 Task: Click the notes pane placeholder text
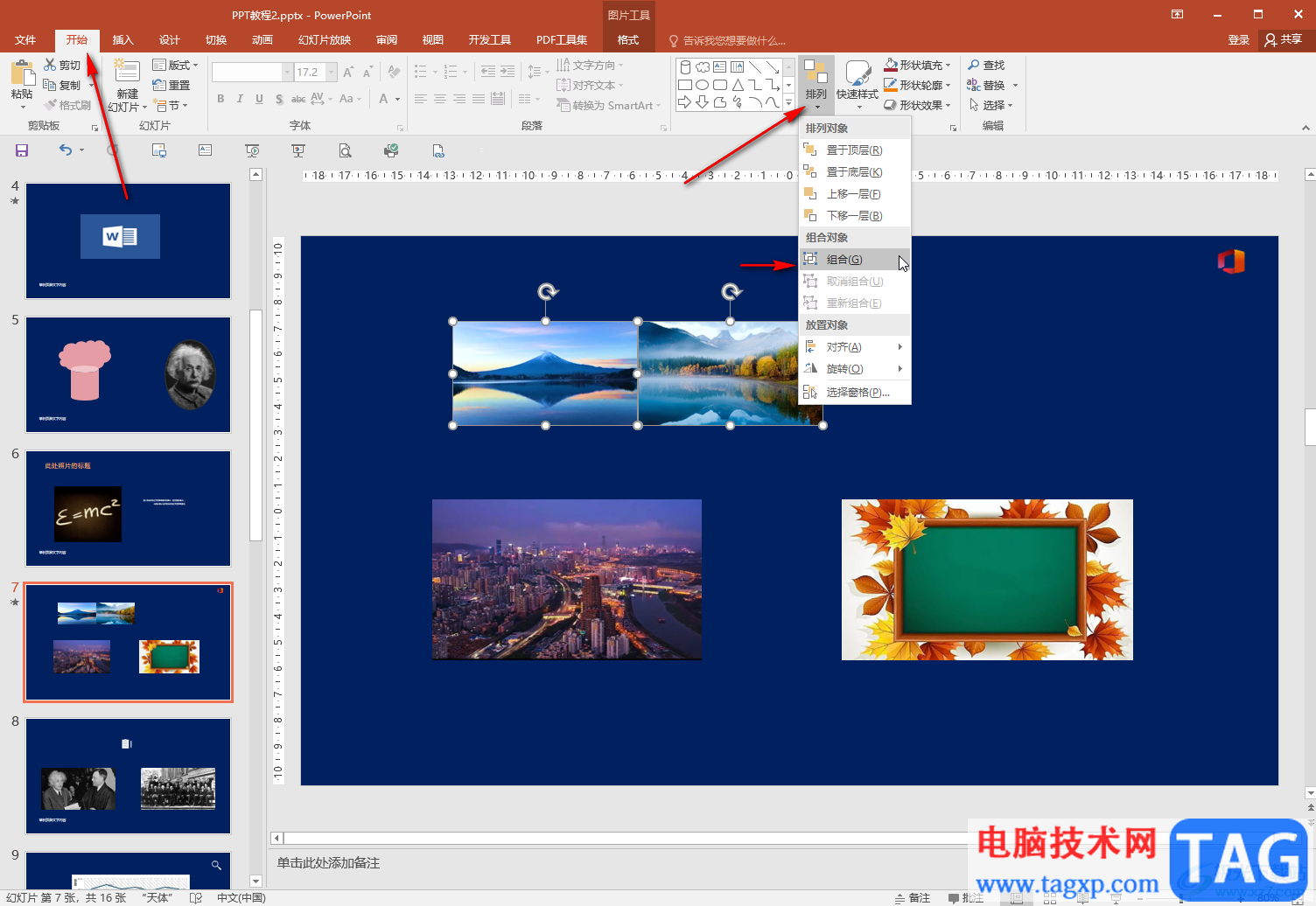tap(328, 863)
